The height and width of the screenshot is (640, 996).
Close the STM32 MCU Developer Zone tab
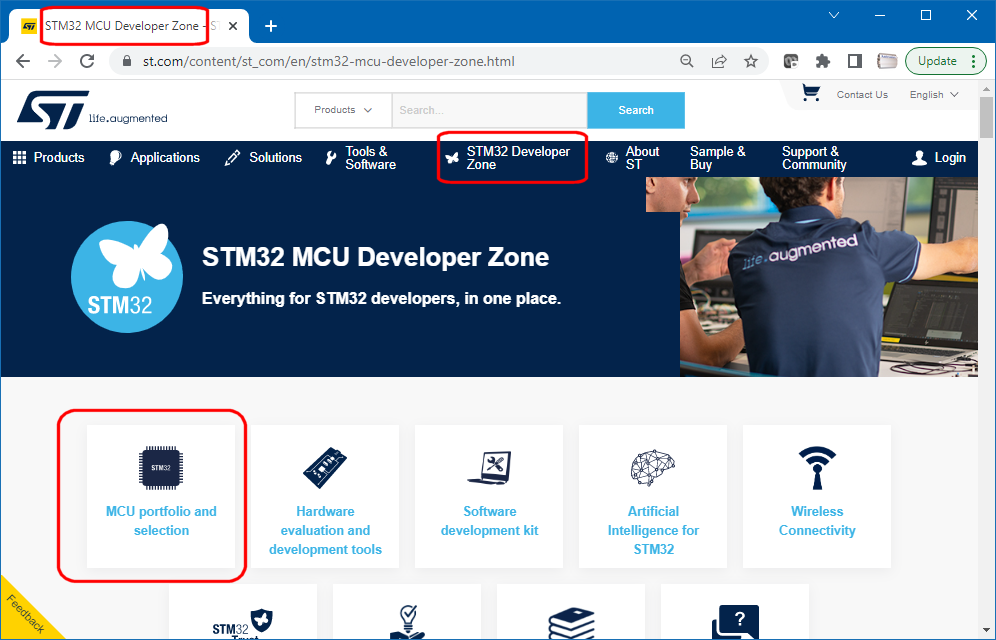click(x=233, y=26)
